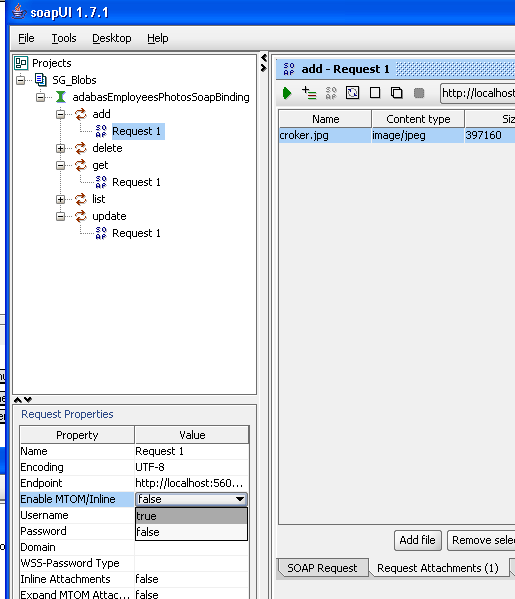Click SOAP icon of Request 1 under get
This screenshot has width=515, height=599.
coord(101,182)
